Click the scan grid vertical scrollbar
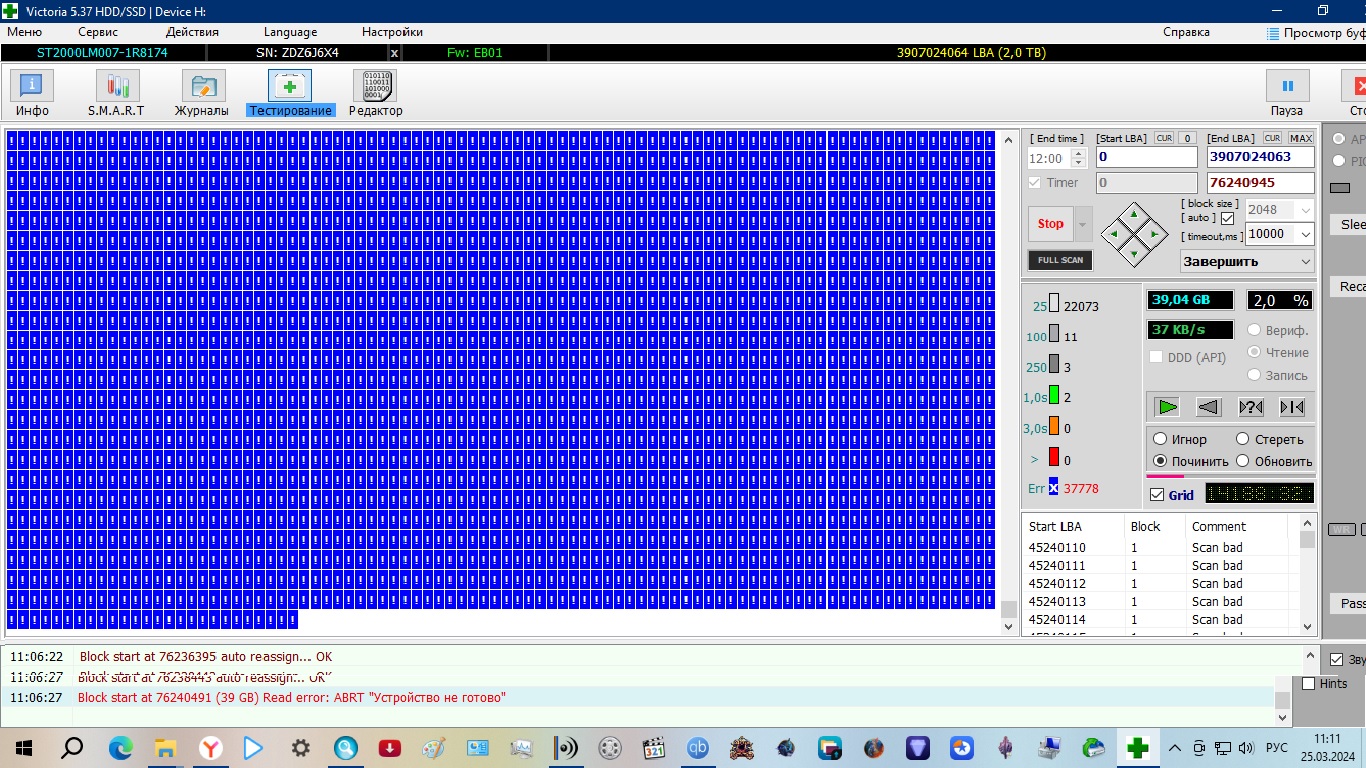The image size is (1366, 768). tap(1008, 382)
